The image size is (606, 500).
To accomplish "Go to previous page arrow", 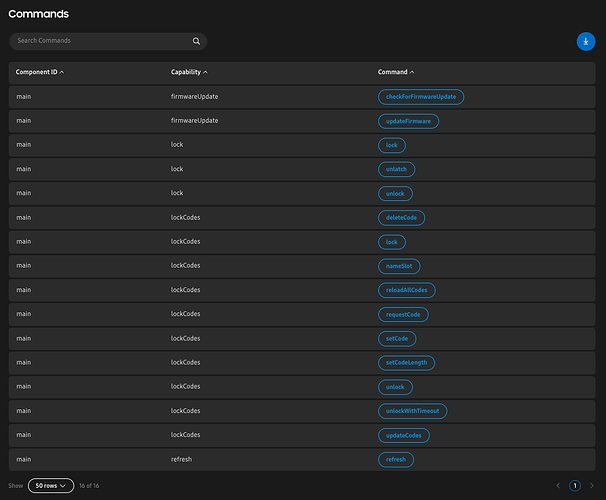I will [x=558, y=486].
